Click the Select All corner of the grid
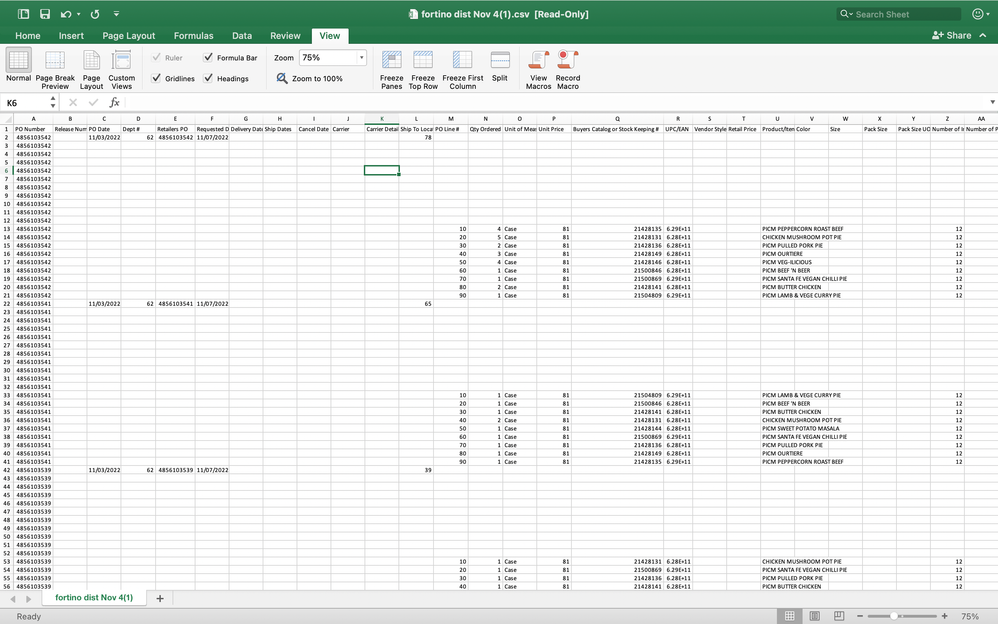 tap(6, 118)
